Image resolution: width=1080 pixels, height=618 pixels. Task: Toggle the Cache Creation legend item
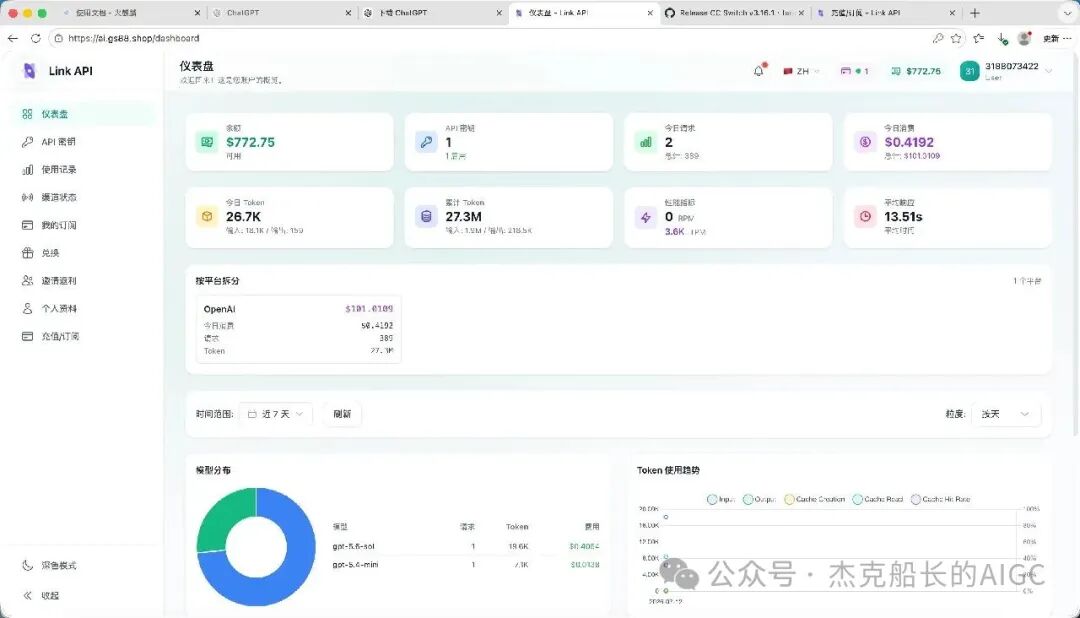pos(815,499)
